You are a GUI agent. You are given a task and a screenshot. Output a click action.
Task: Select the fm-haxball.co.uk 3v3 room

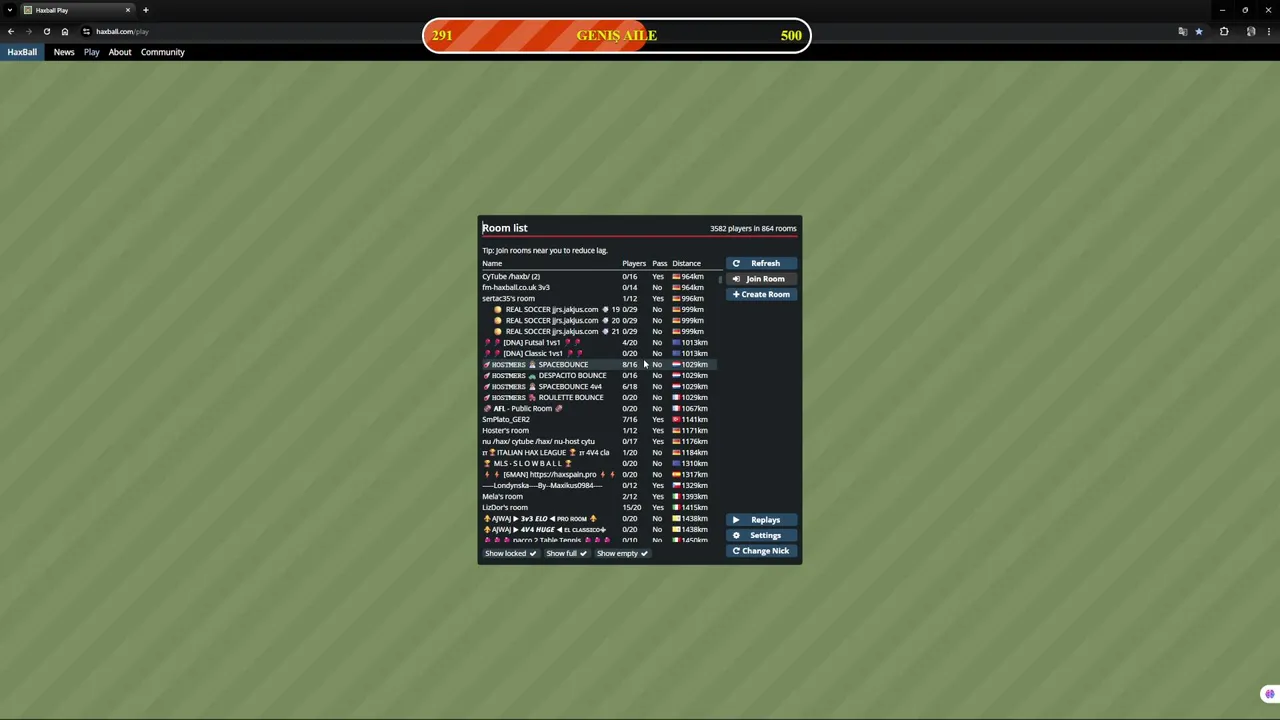click(x=598, y=287)
